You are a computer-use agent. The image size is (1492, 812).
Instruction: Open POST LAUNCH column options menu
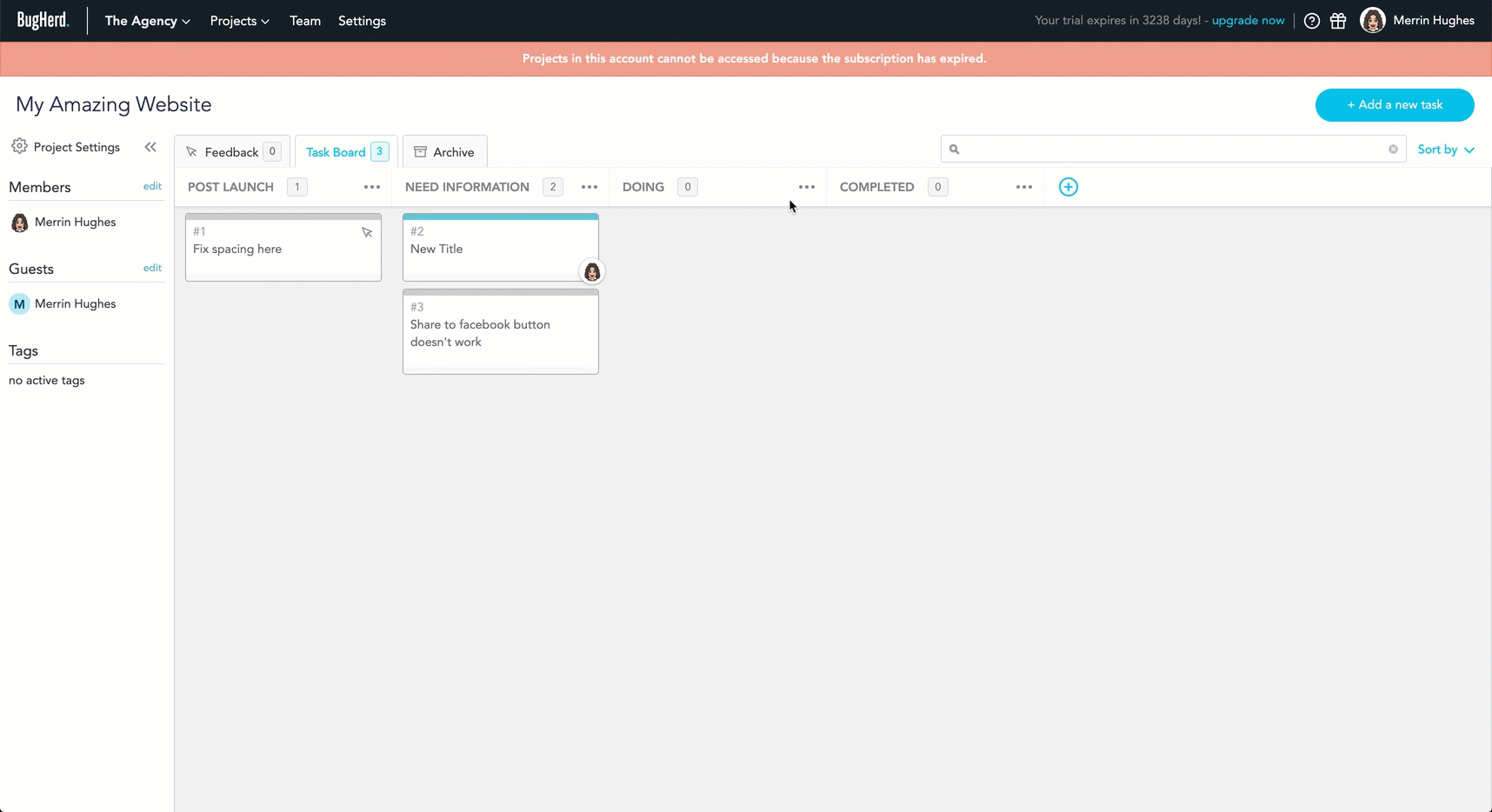[372, 187]
